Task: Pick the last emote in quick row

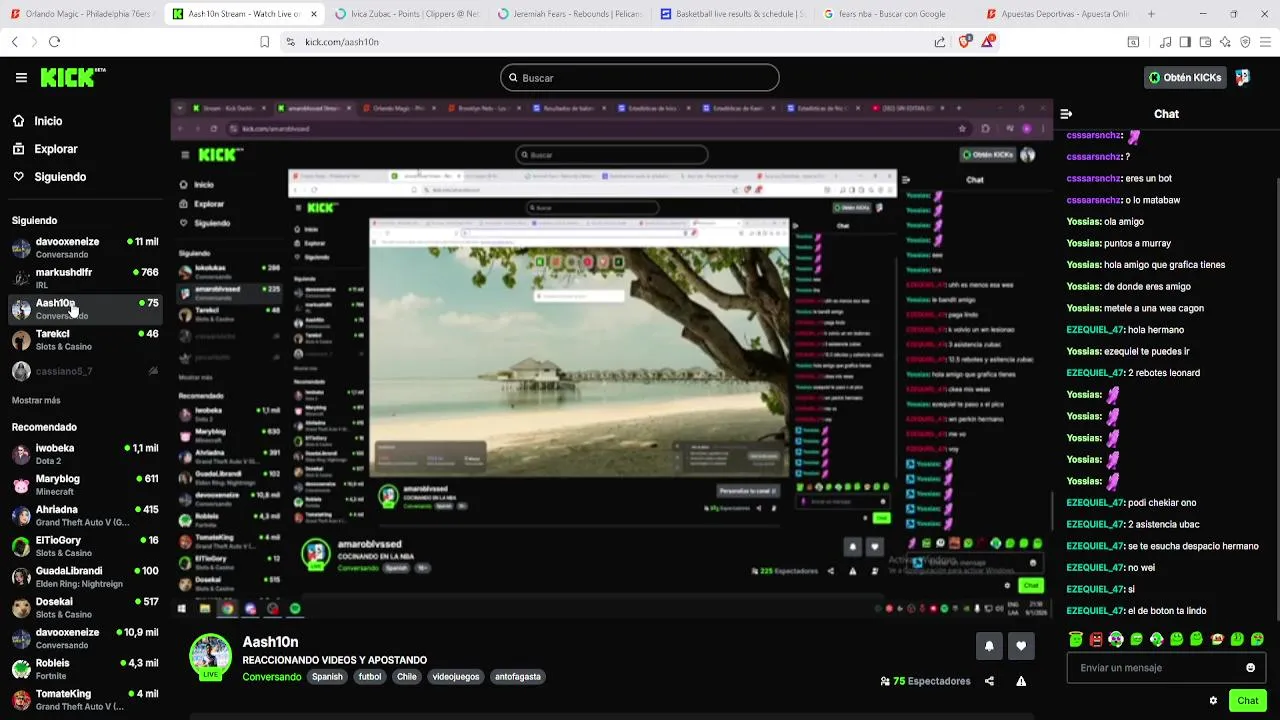Action: (1257, 639)
